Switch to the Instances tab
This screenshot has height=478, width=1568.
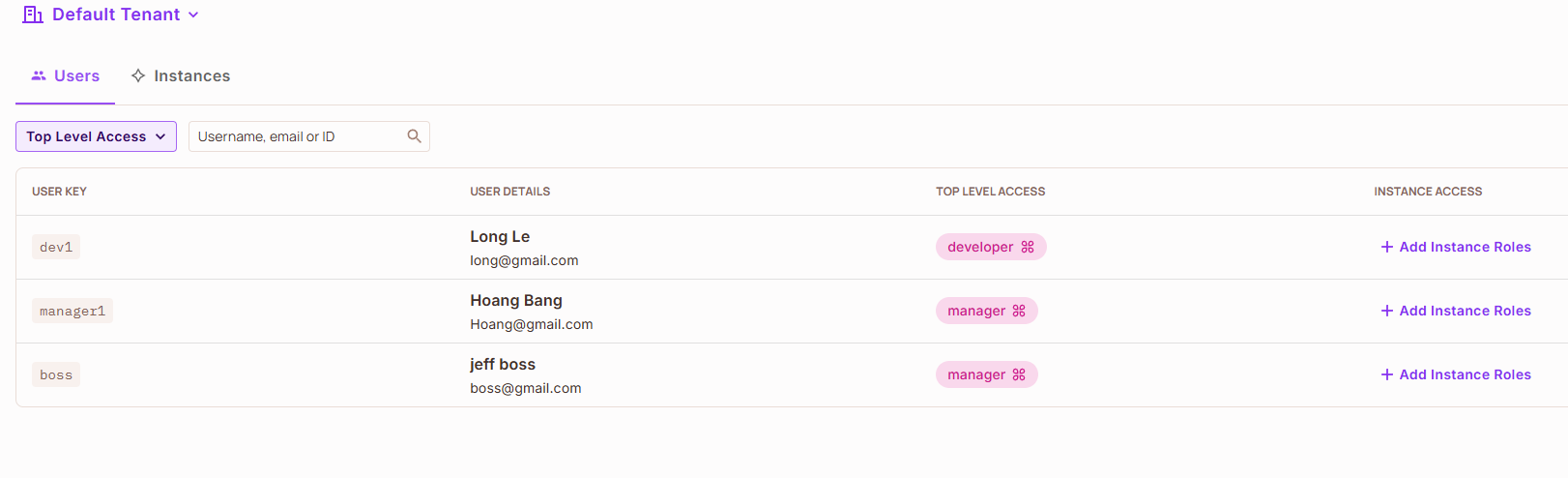click(x=181, y=75)
